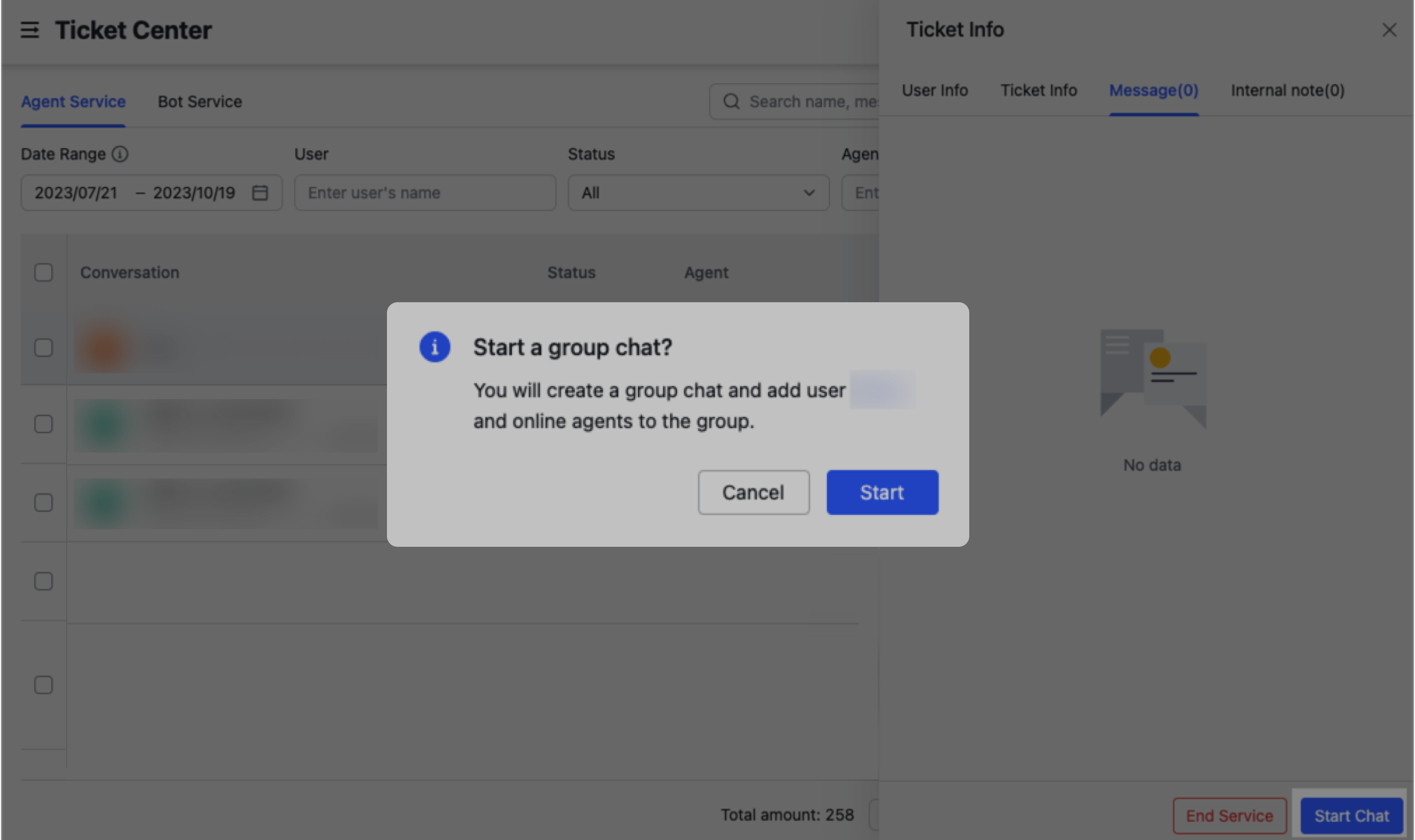Click the search magnifier icon
This screenshot has height=840, width=1415.
[731, 101]
